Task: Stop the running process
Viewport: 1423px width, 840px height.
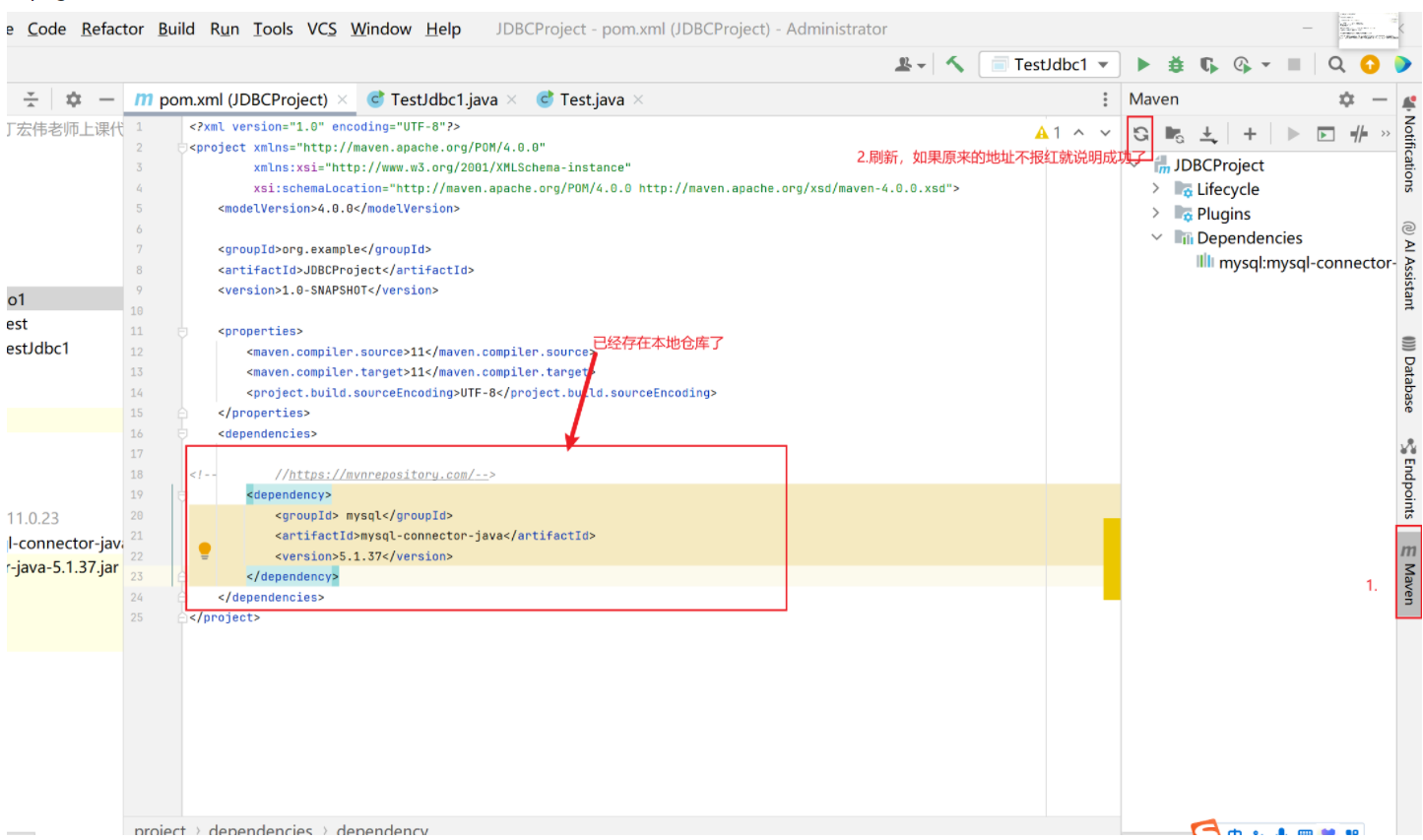Action: [x=1294, y=65]
